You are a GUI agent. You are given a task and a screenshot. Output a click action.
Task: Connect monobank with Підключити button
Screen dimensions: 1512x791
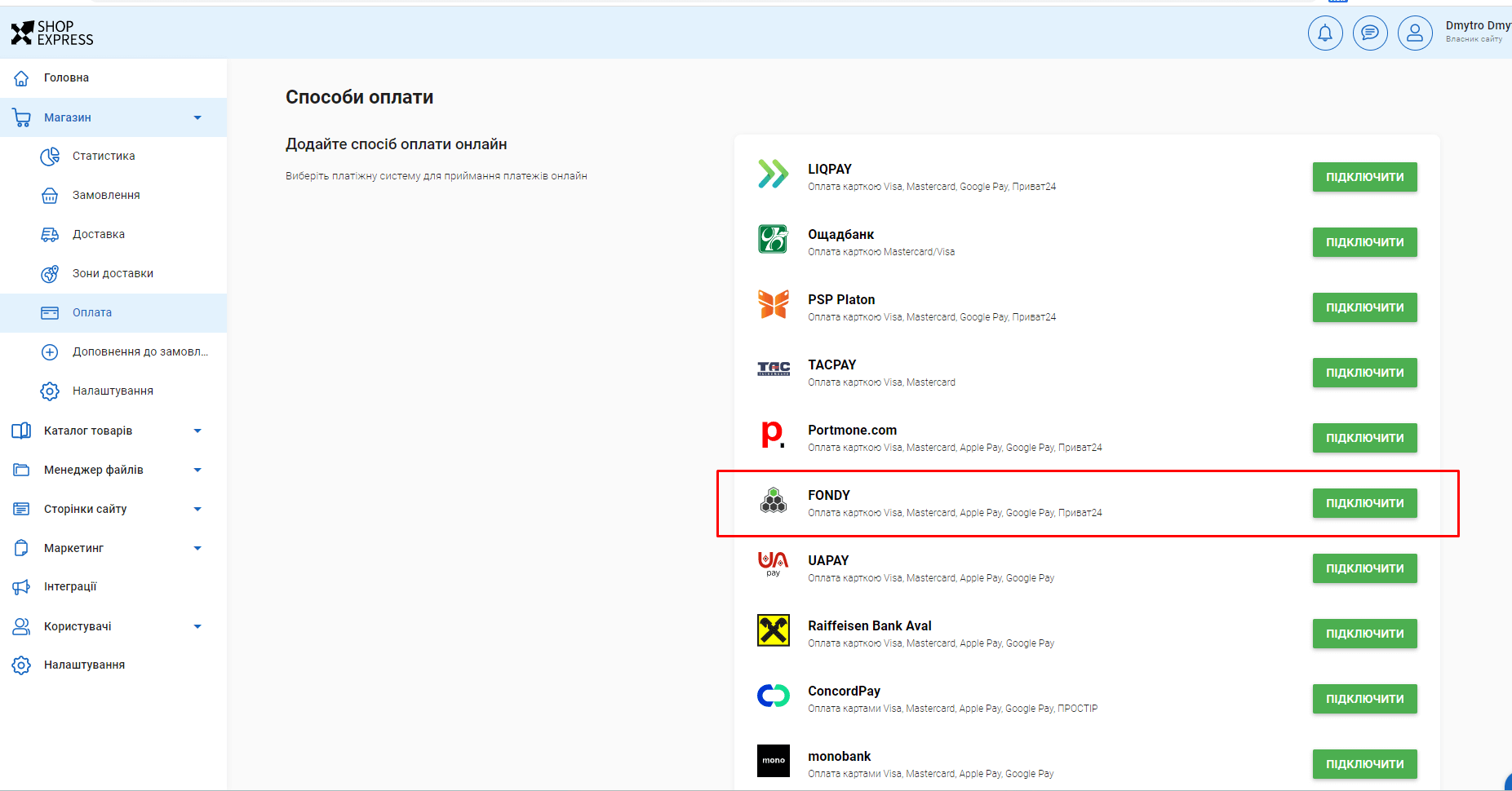pos(1364,764)
